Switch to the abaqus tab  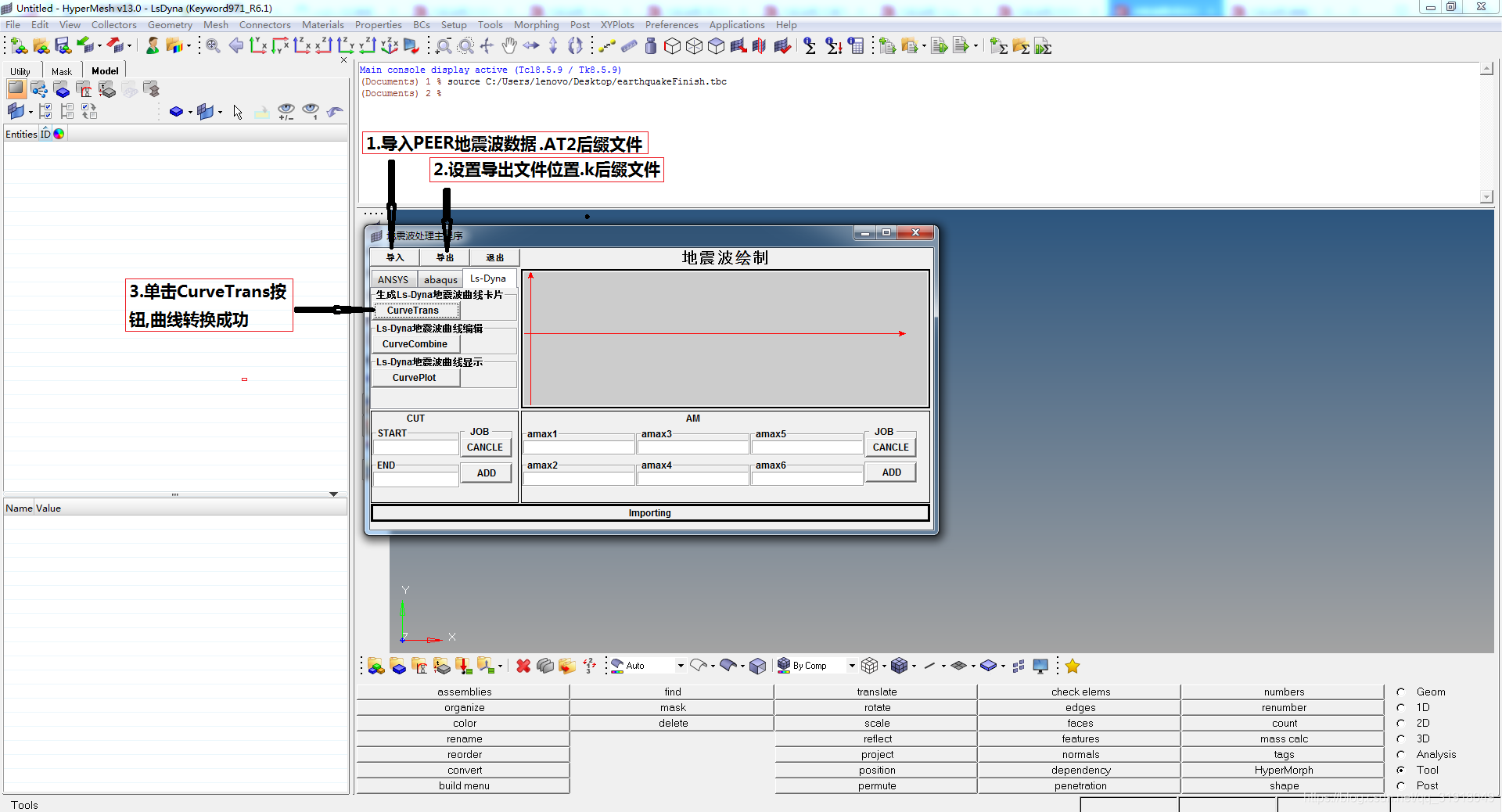[x=440, y=279]
